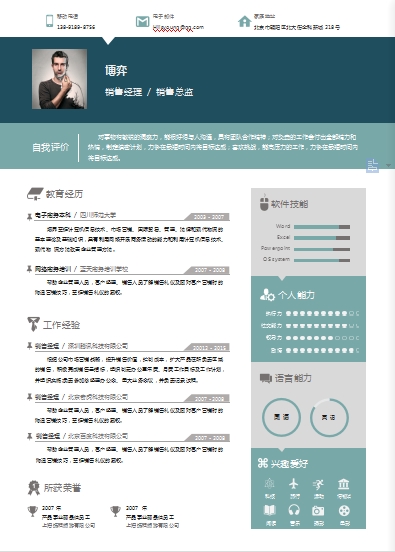Click the email address ending in @qq.com

pos(178,27)
